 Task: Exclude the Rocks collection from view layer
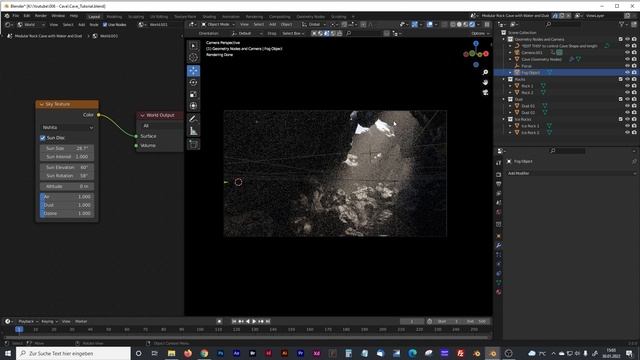621,79
